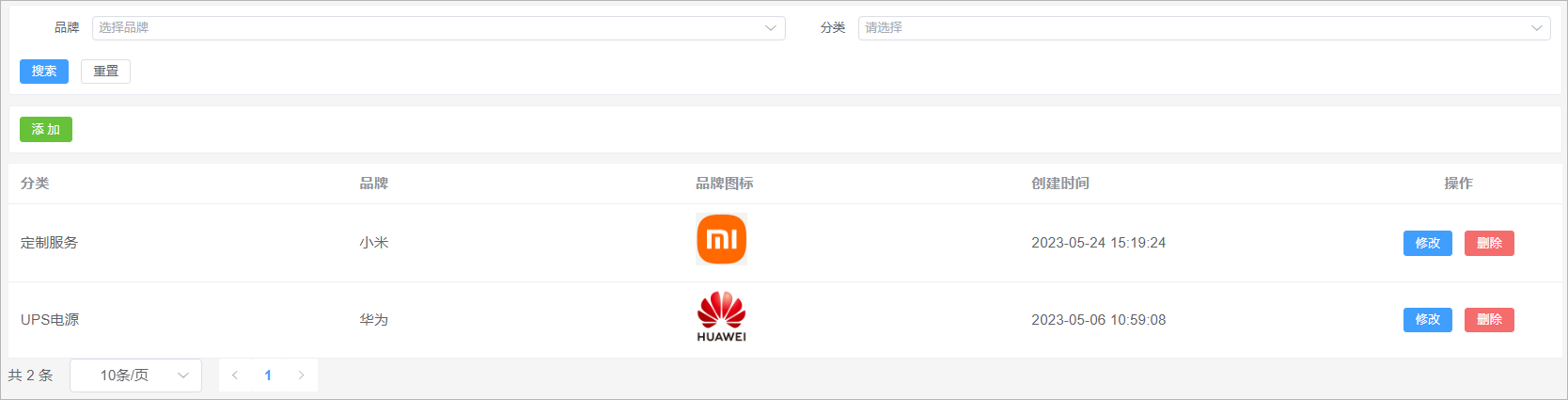Click 删除 for the 华为 row
This screenshot has height=400, width=1568.
tap(1488, 320)
